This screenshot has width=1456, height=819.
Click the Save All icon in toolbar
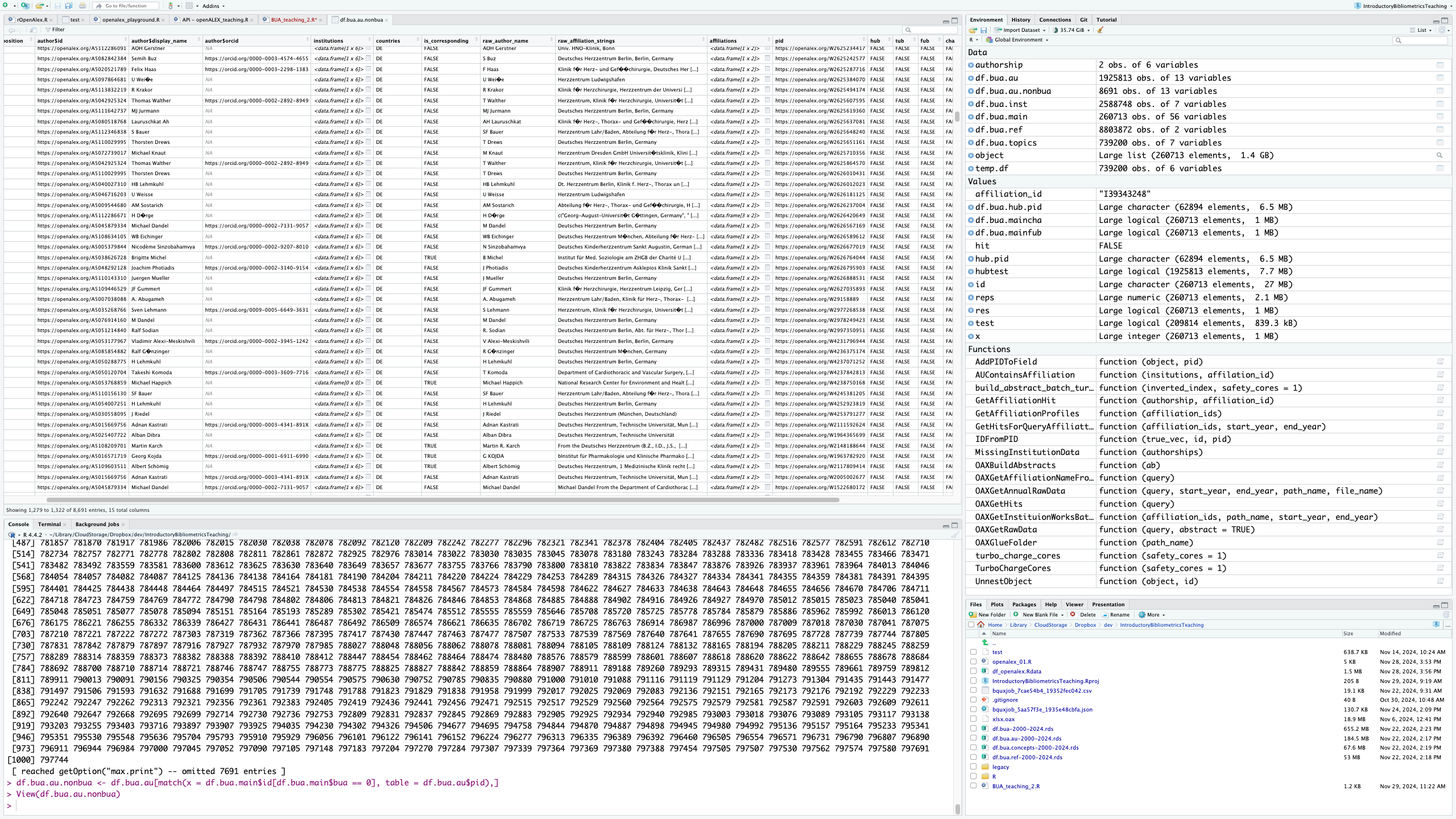pos(68,6)
